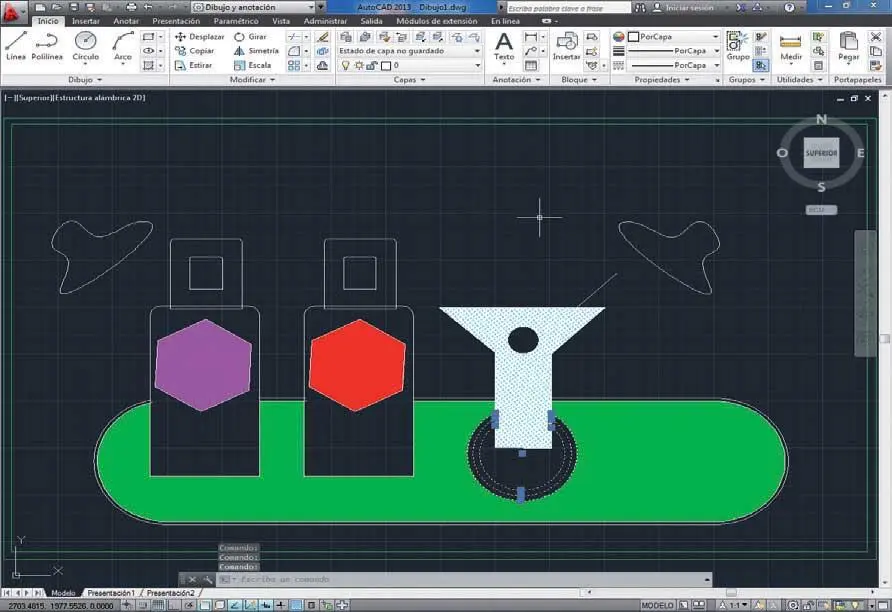Open the layer state dropdown

pyautogui.click(x=409, y=51)
